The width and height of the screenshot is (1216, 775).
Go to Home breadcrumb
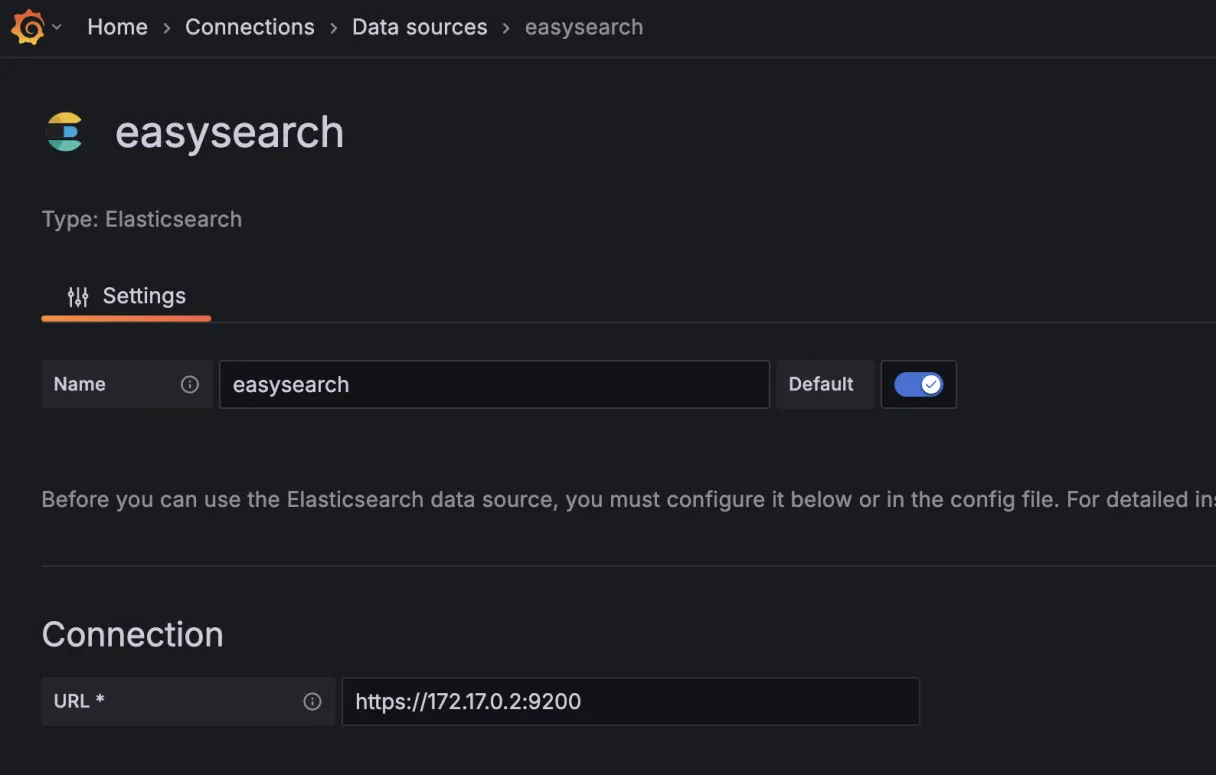click(x=117, y=27)
